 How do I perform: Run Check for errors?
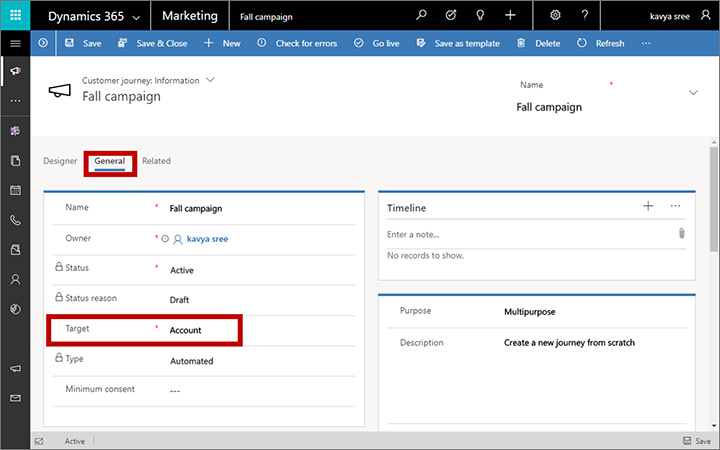(x=297, y=43)
